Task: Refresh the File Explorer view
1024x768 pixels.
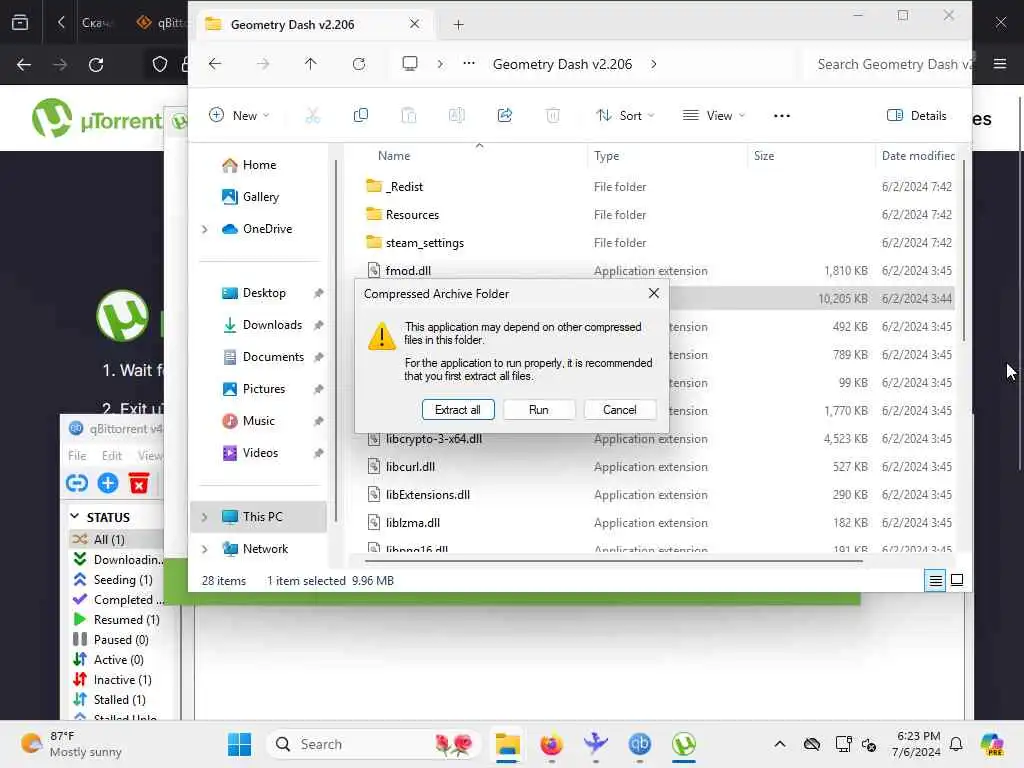Action: [x=359, y=64]
